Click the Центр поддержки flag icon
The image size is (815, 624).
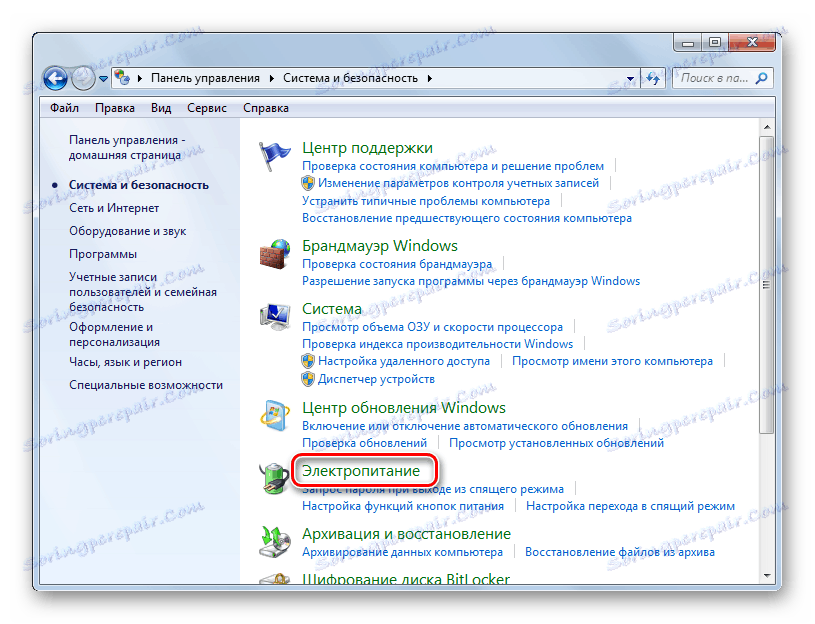point(274,155)
